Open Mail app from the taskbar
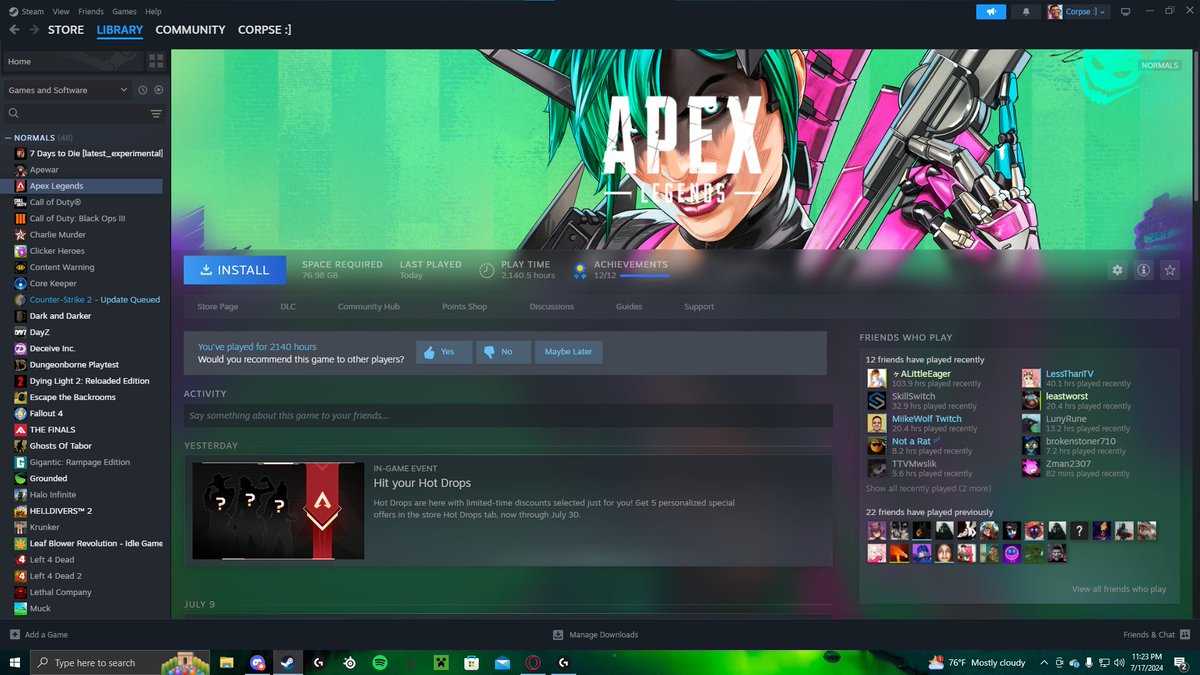Viewport: 1200px width, 675px height. coord(502,662)
